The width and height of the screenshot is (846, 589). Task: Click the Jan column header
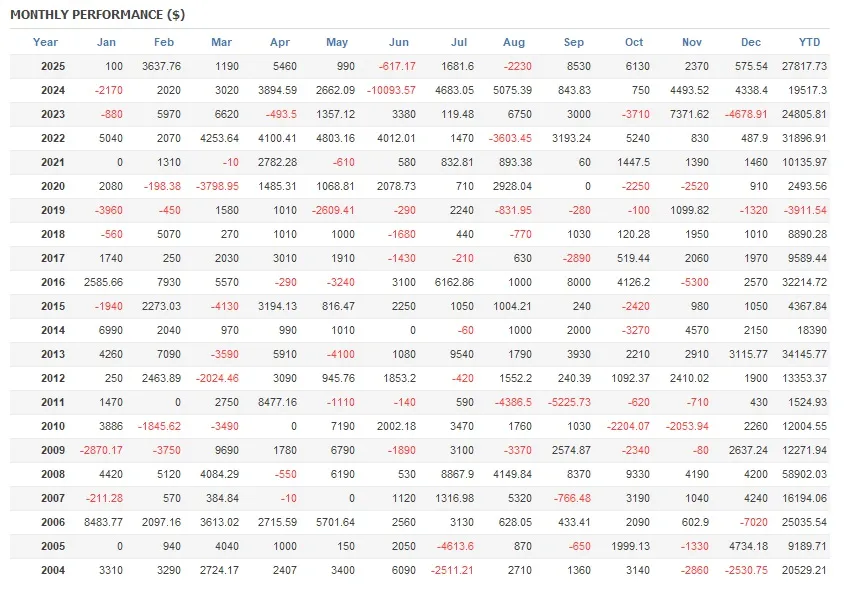tap(106, 42)
